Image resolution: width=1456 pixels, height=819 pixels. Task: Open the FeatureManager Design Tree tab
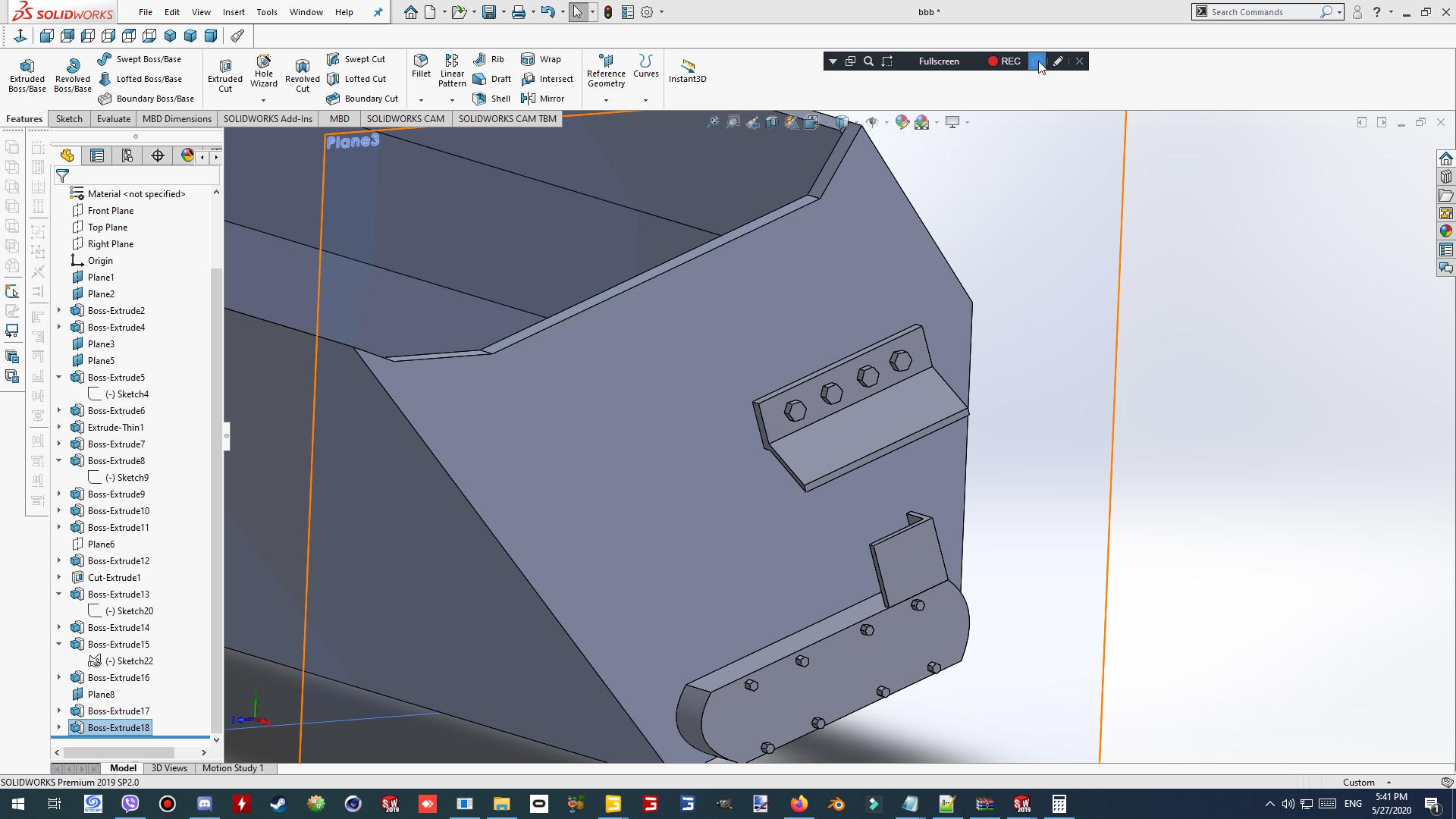(x=67, y=155)
